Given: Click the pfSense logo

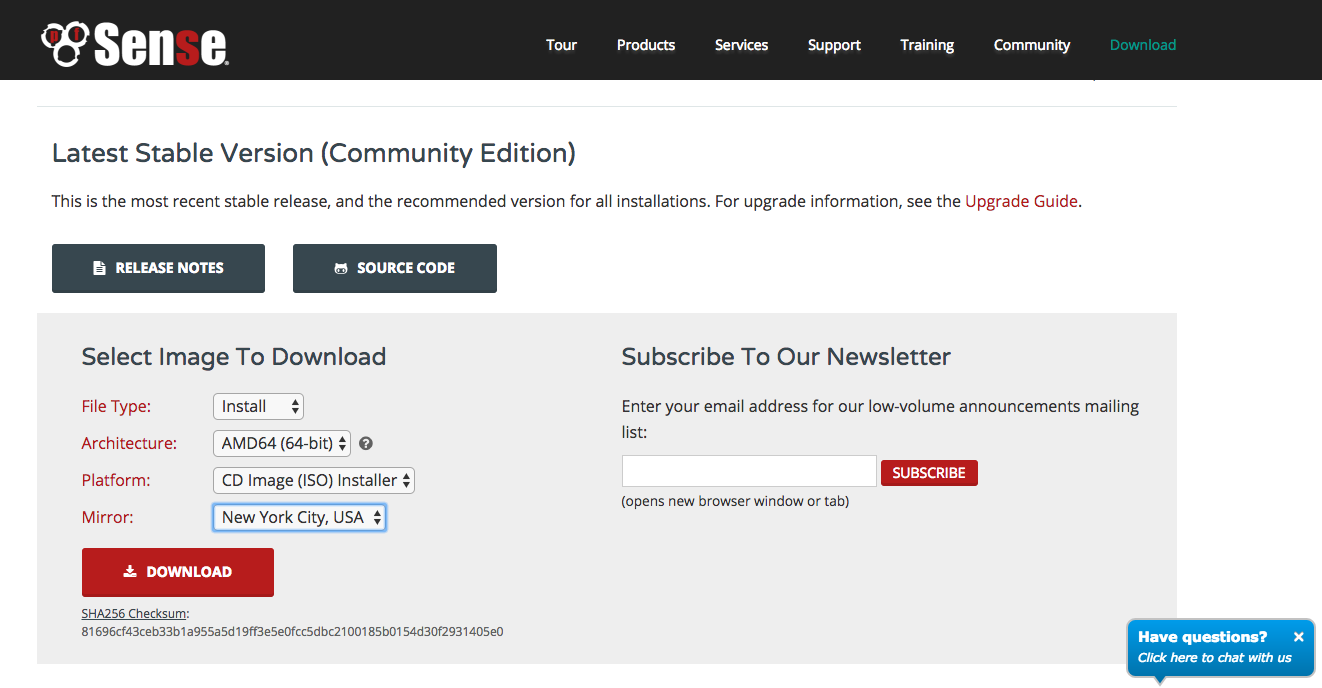Looking at the screenshot, I should tap(135, 44).
